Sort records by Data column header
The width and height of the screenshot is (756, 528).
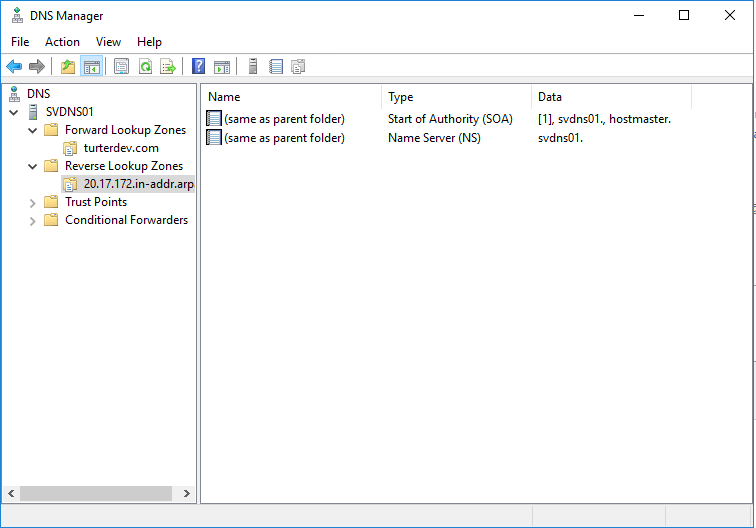point(611,97)
